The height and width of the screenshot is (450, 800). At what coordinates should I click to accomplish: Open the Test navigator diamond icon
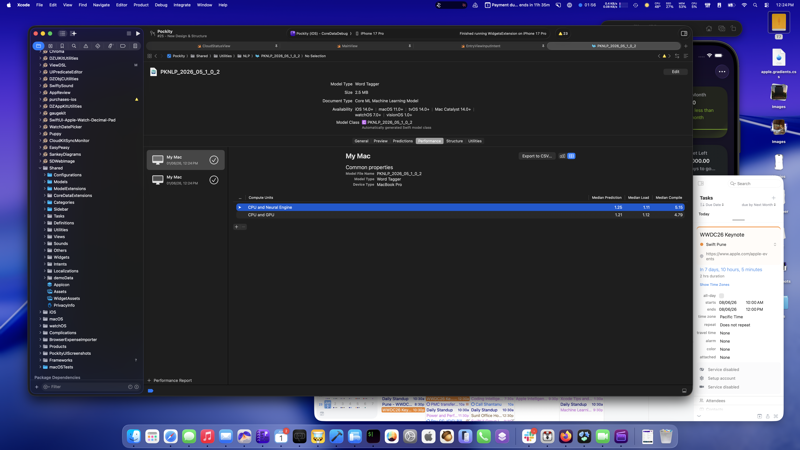coord(98,46)
